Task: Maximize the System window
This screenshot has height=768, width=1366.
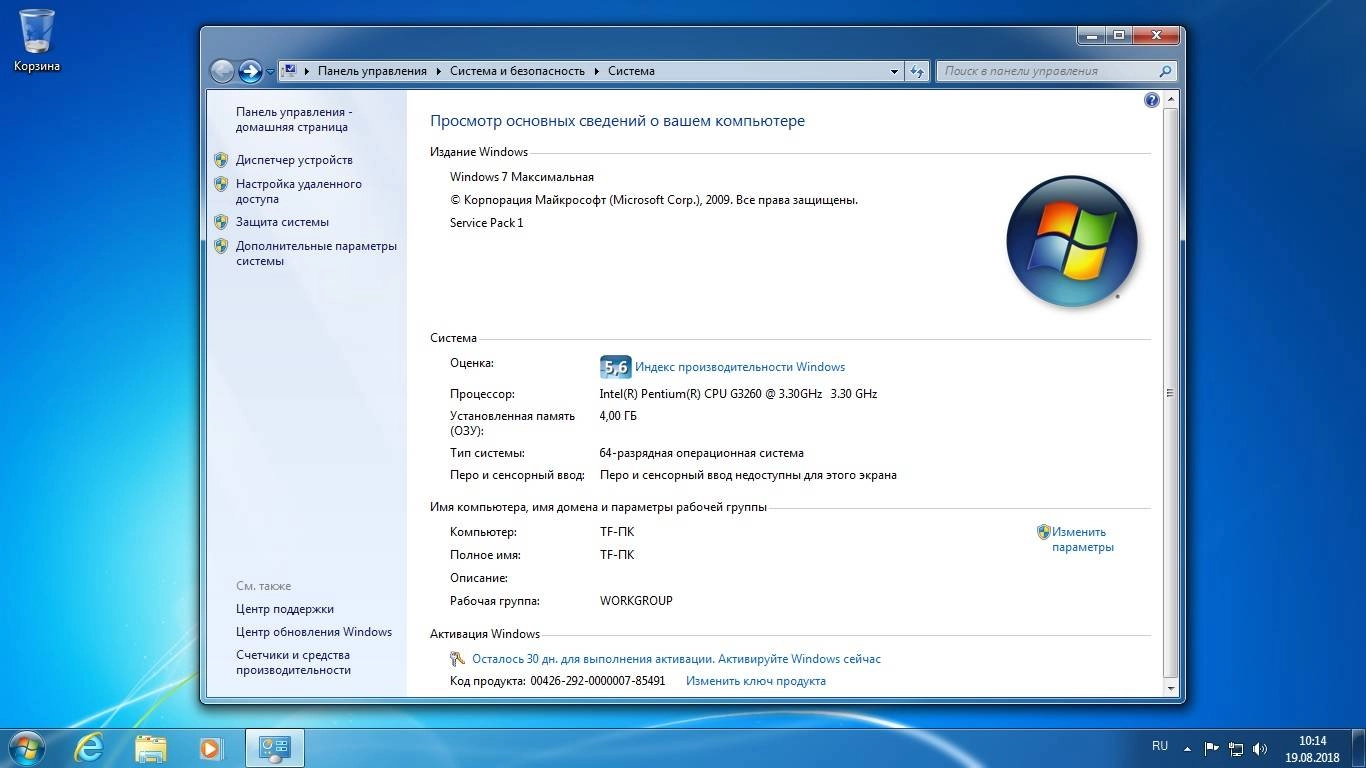Action: click(x=1120, y=35)
